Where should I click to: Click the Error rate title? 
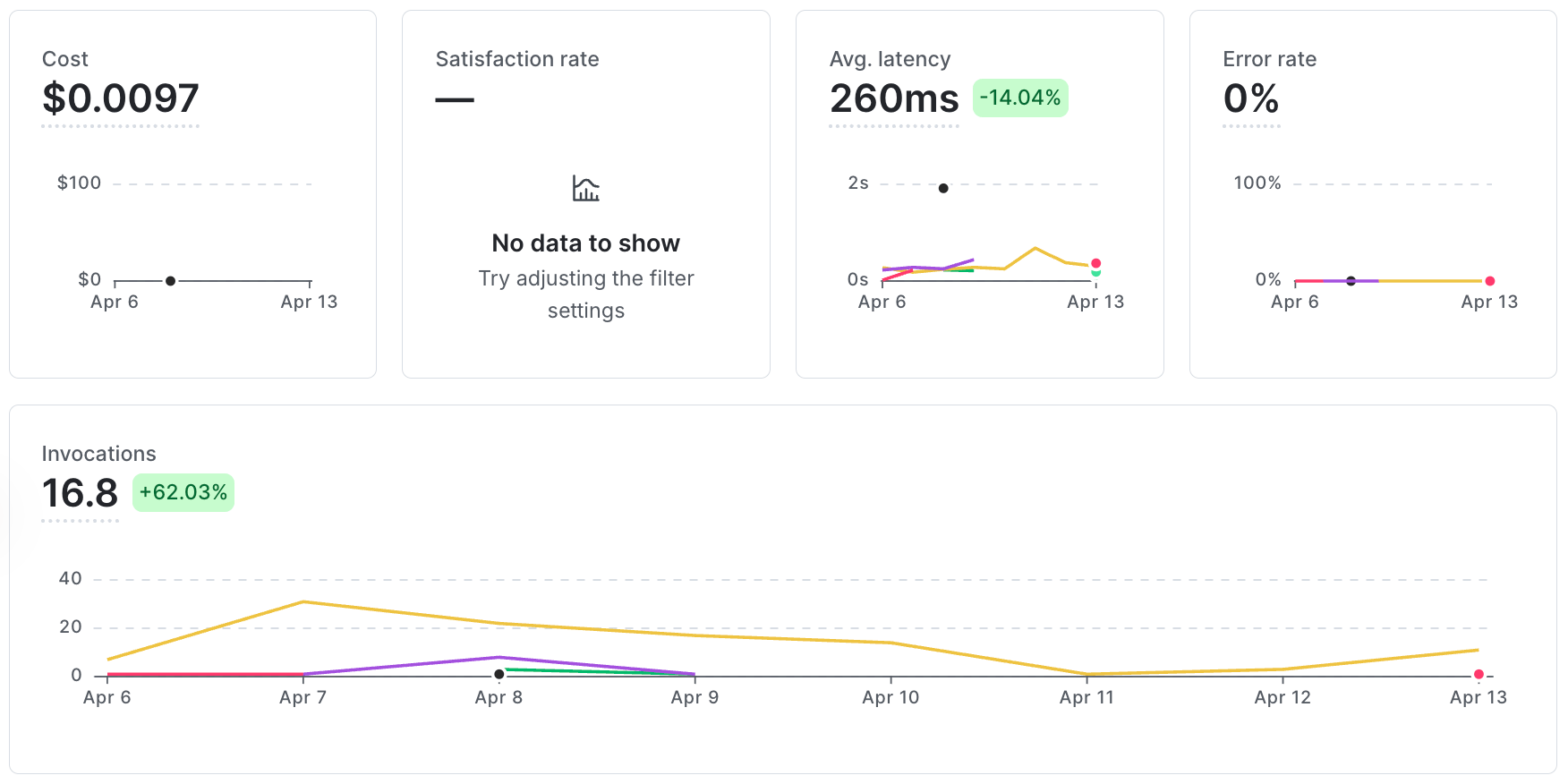(1269, 59)
